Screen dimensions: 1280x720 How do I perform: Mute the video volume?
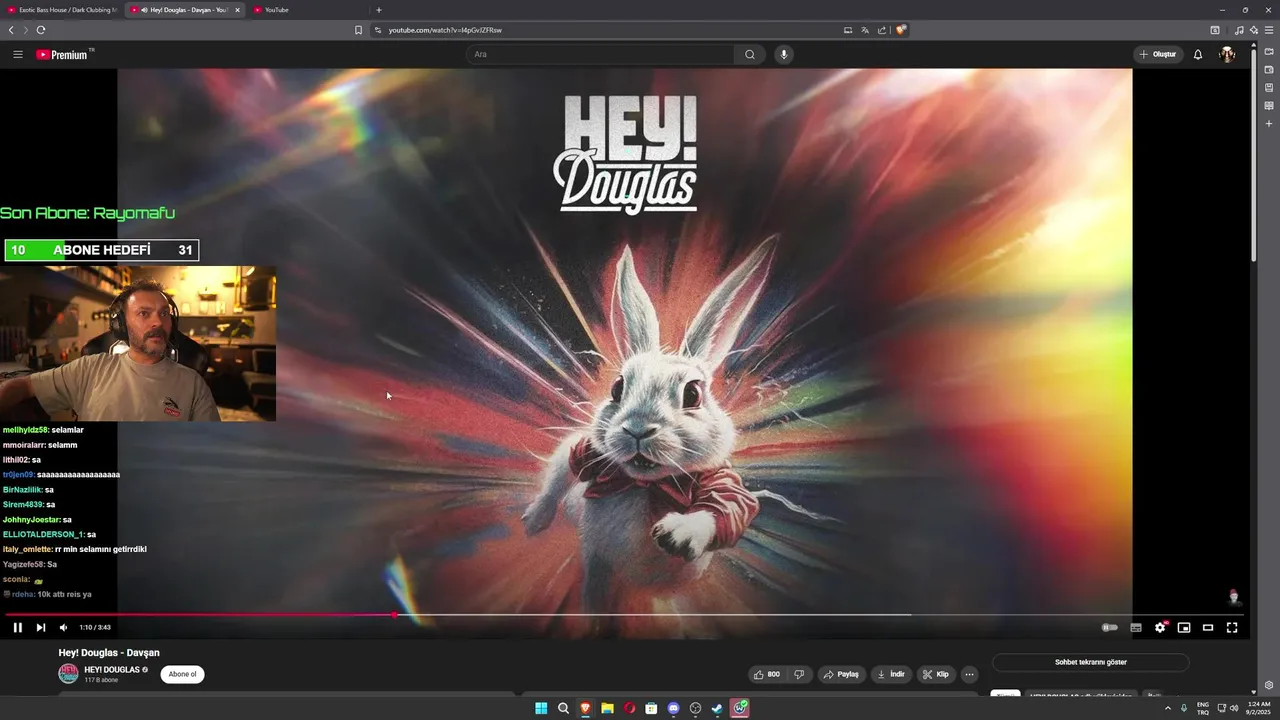click(63, 628)
